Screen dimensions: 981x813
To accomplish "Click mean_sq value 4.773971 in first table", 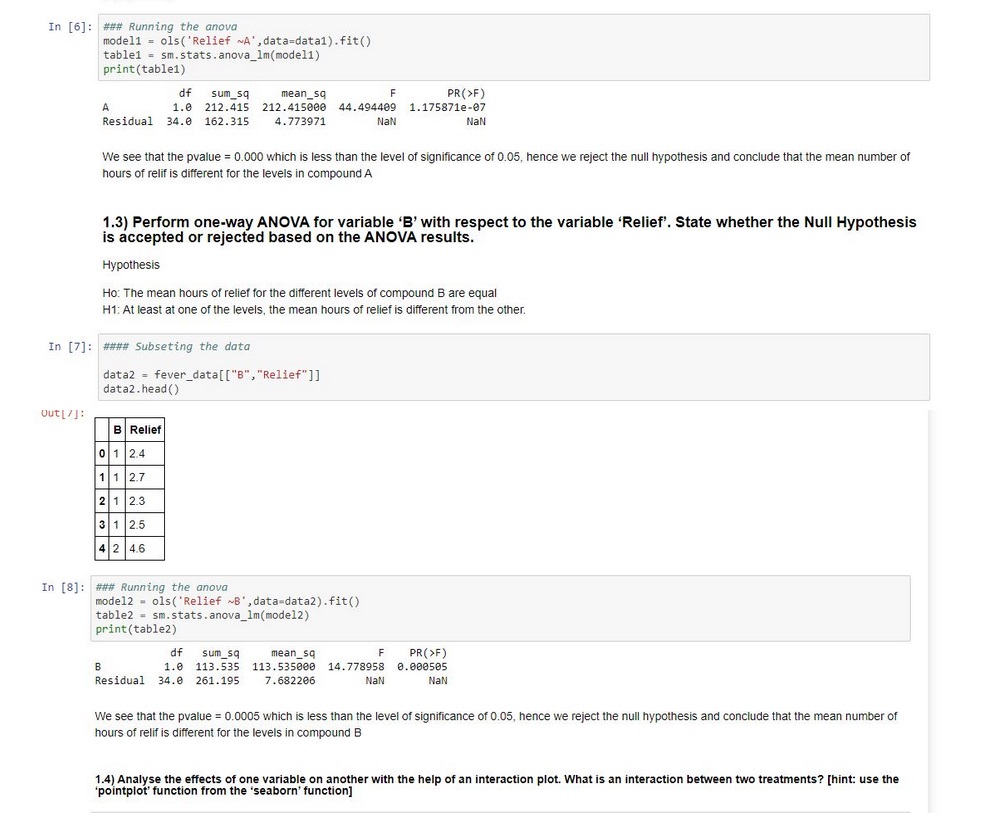I will 300,121.
